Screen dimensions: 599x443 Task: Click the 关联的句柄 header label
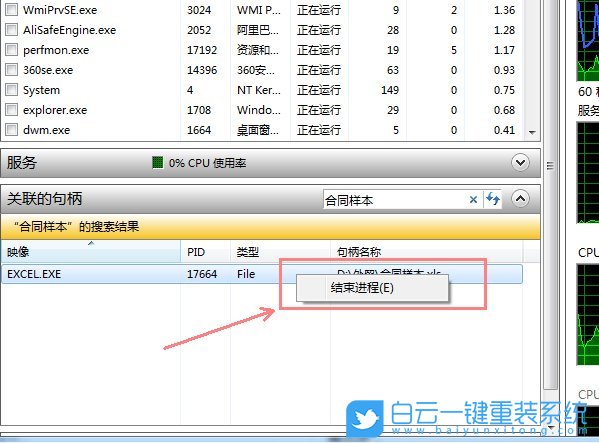(45, 199)
